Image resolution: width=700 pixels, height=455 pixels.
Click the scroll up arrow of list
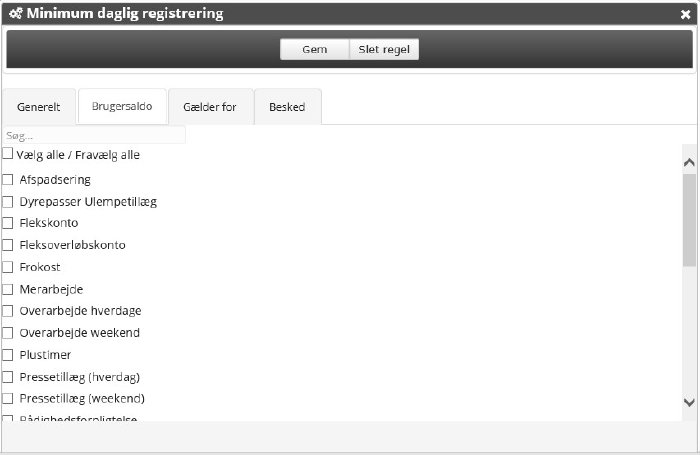click(689, 162)
